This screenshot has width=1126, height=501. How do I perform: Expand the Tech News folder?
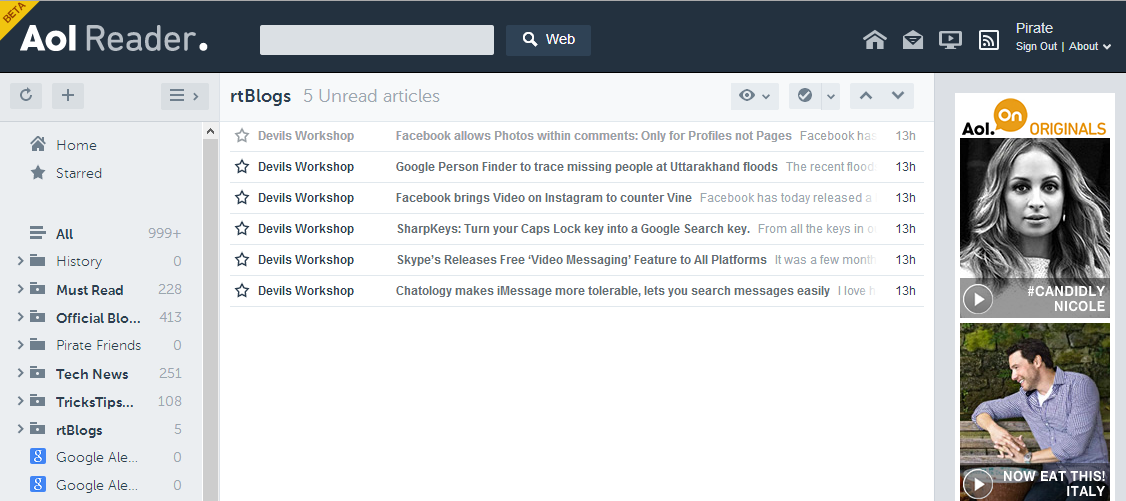(x=20, y=373)
